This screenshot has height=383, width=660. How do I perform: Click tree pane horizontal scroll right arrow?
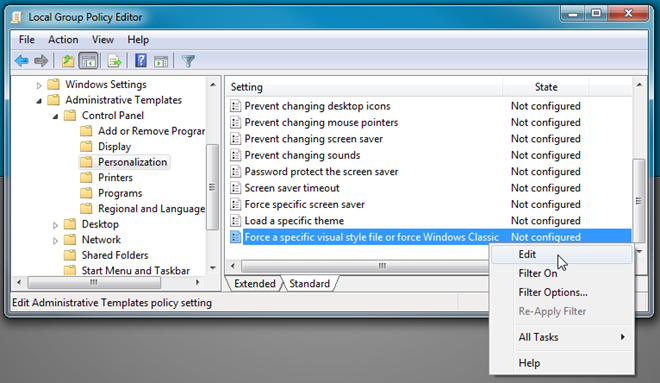click(x=197, y=282)
